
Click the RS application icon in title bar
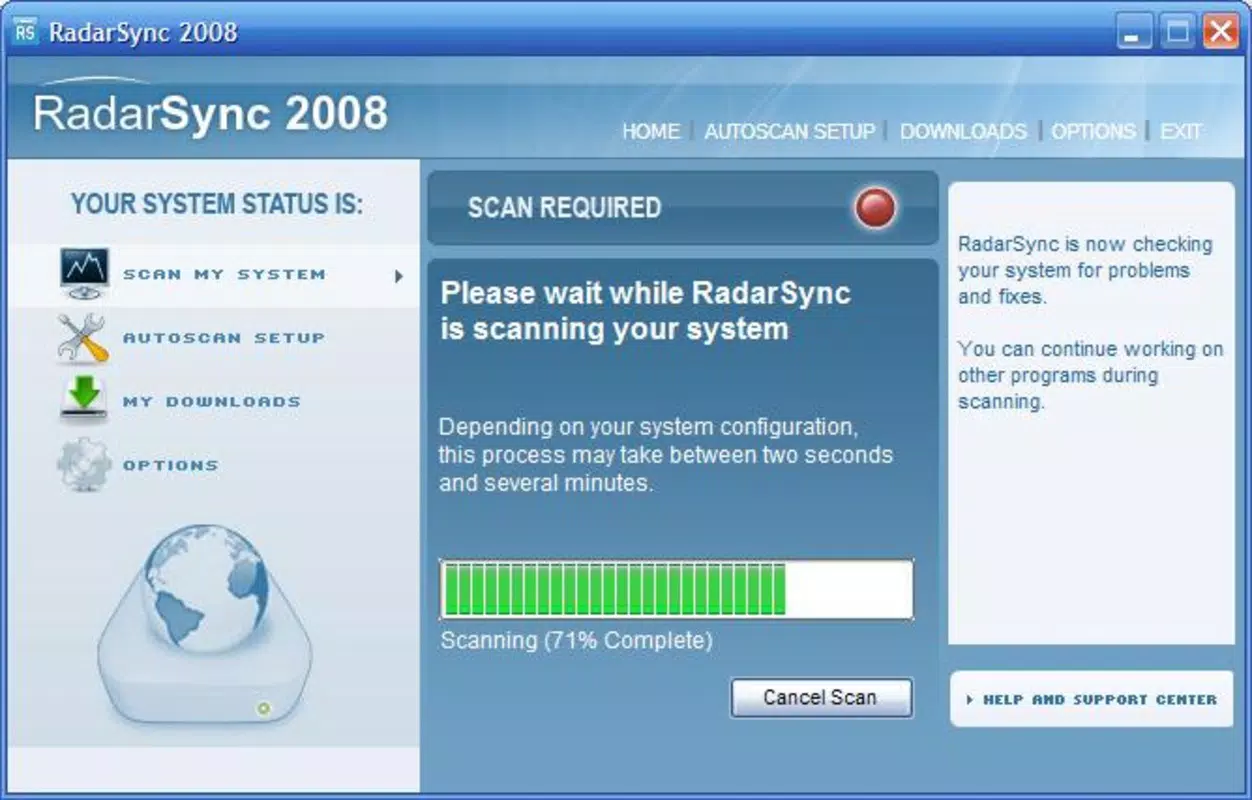[x=25, y=31]
